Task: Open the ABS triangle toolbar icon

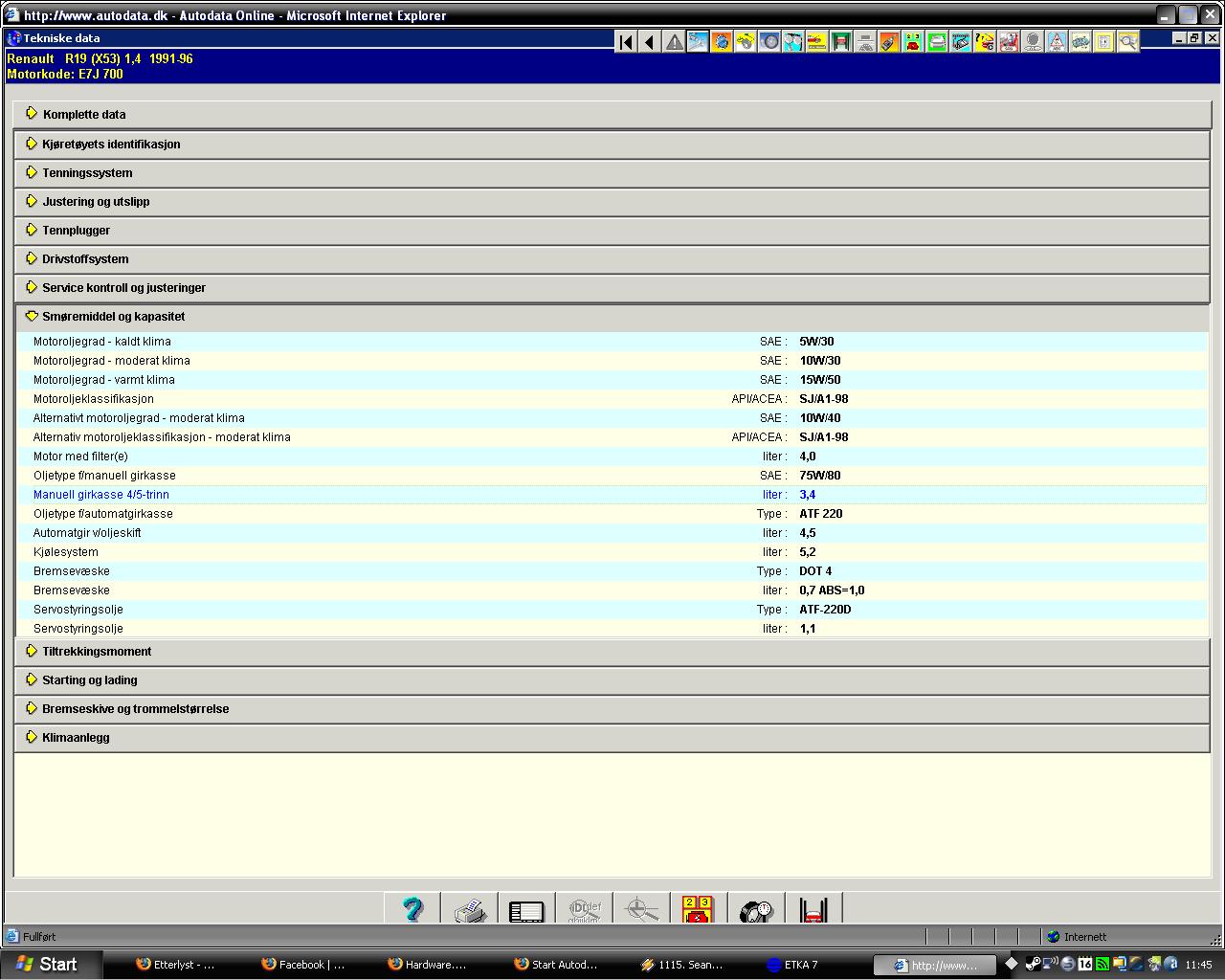Action: tap(1057, 41)
